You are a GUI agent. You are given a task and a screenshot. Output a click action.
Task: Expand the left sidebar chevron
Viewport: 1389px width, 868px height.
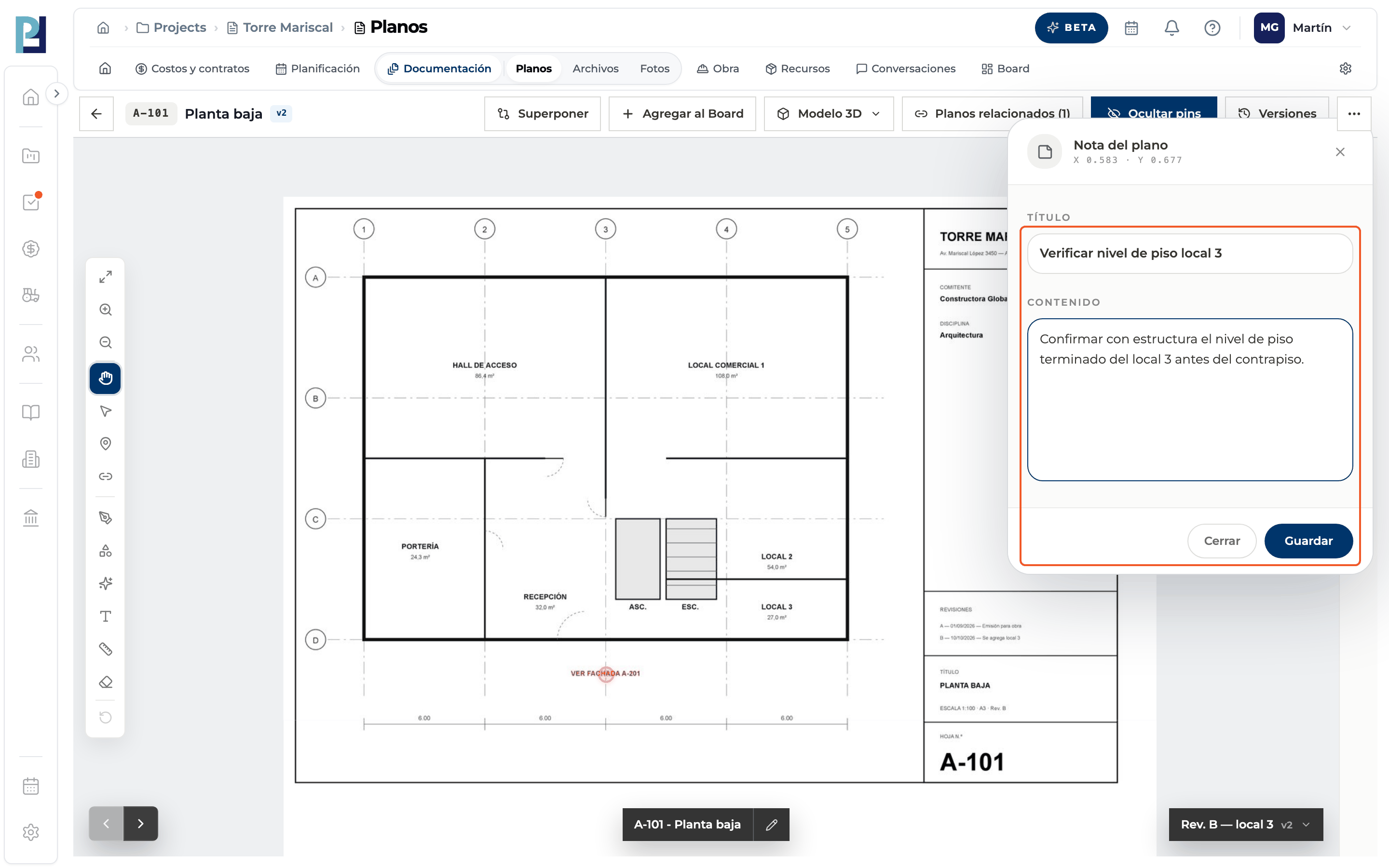pyautogui.click(x=56, y=94)
